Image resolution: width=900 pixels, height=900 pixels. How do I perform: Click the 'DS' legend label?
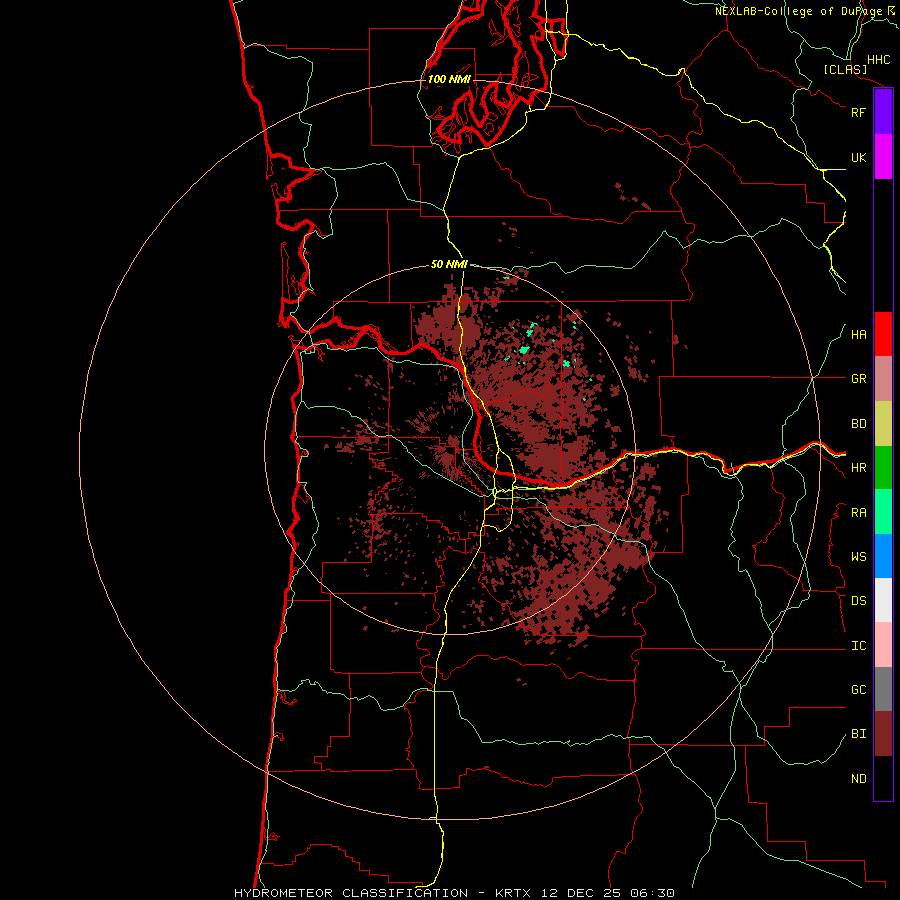pyautogui.click(x=858, y=601)
